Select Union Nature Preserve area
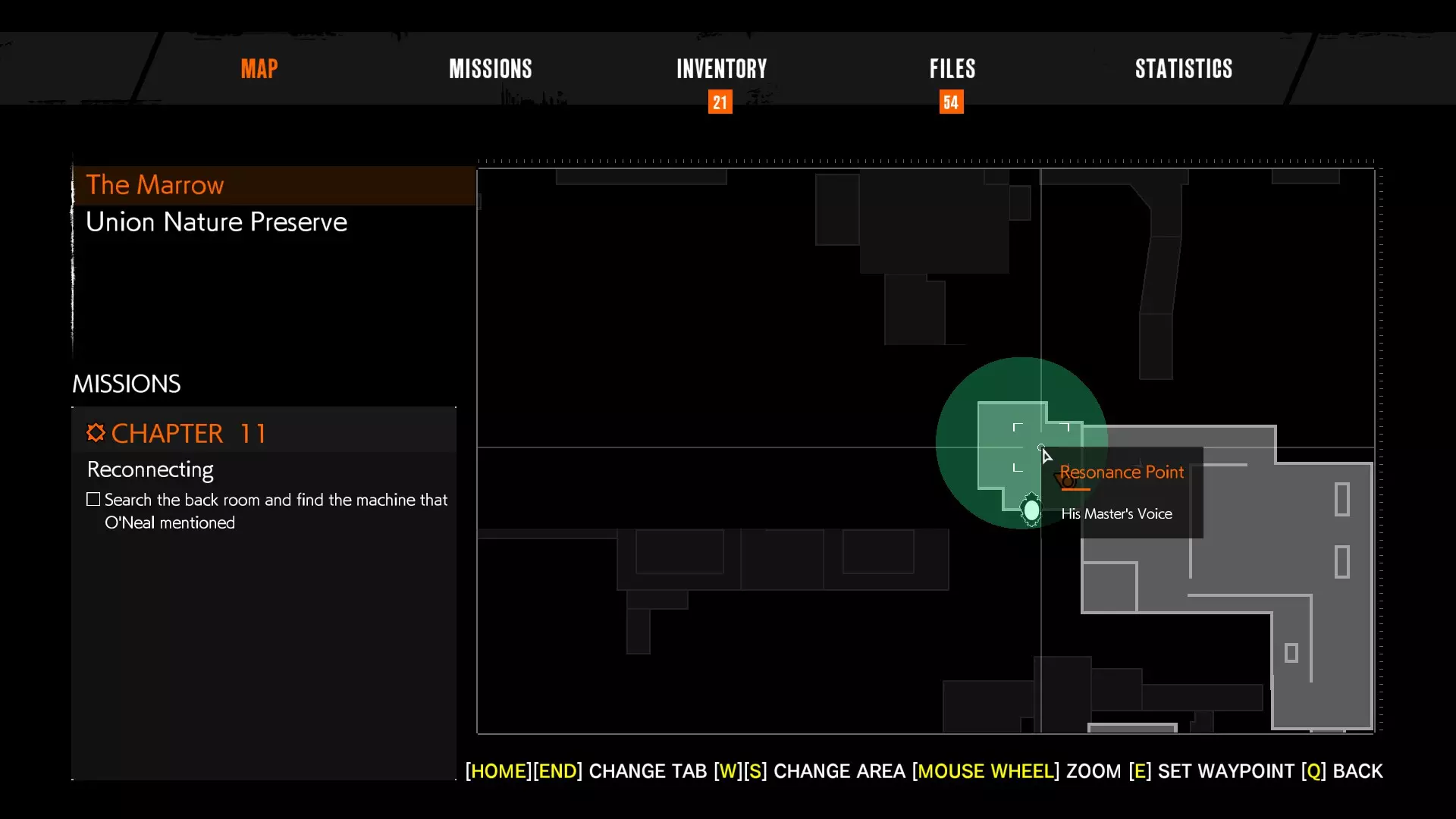 [x=216, y=222]
